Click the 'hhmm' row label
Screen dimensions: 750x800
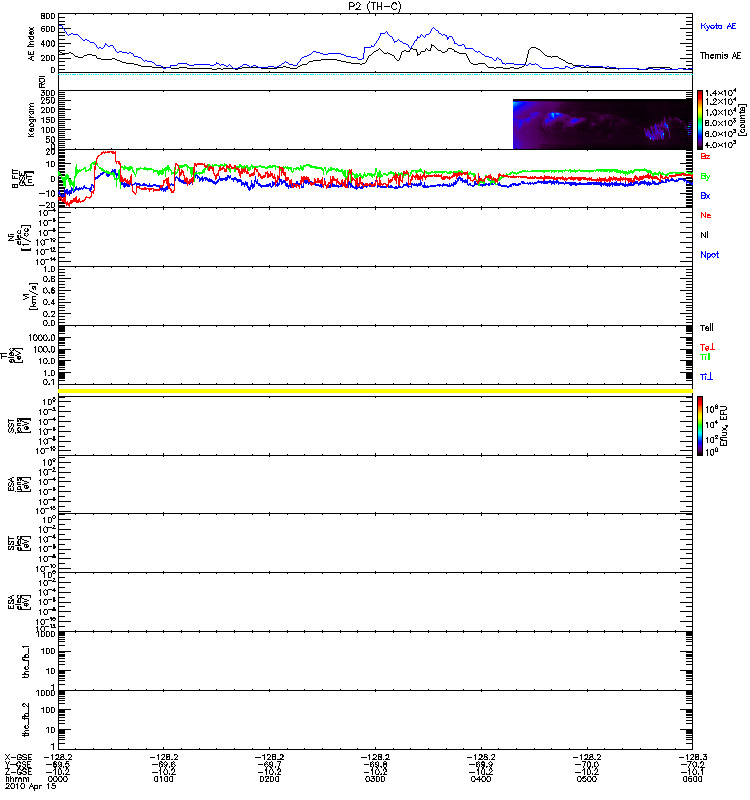tap(17, 779)
